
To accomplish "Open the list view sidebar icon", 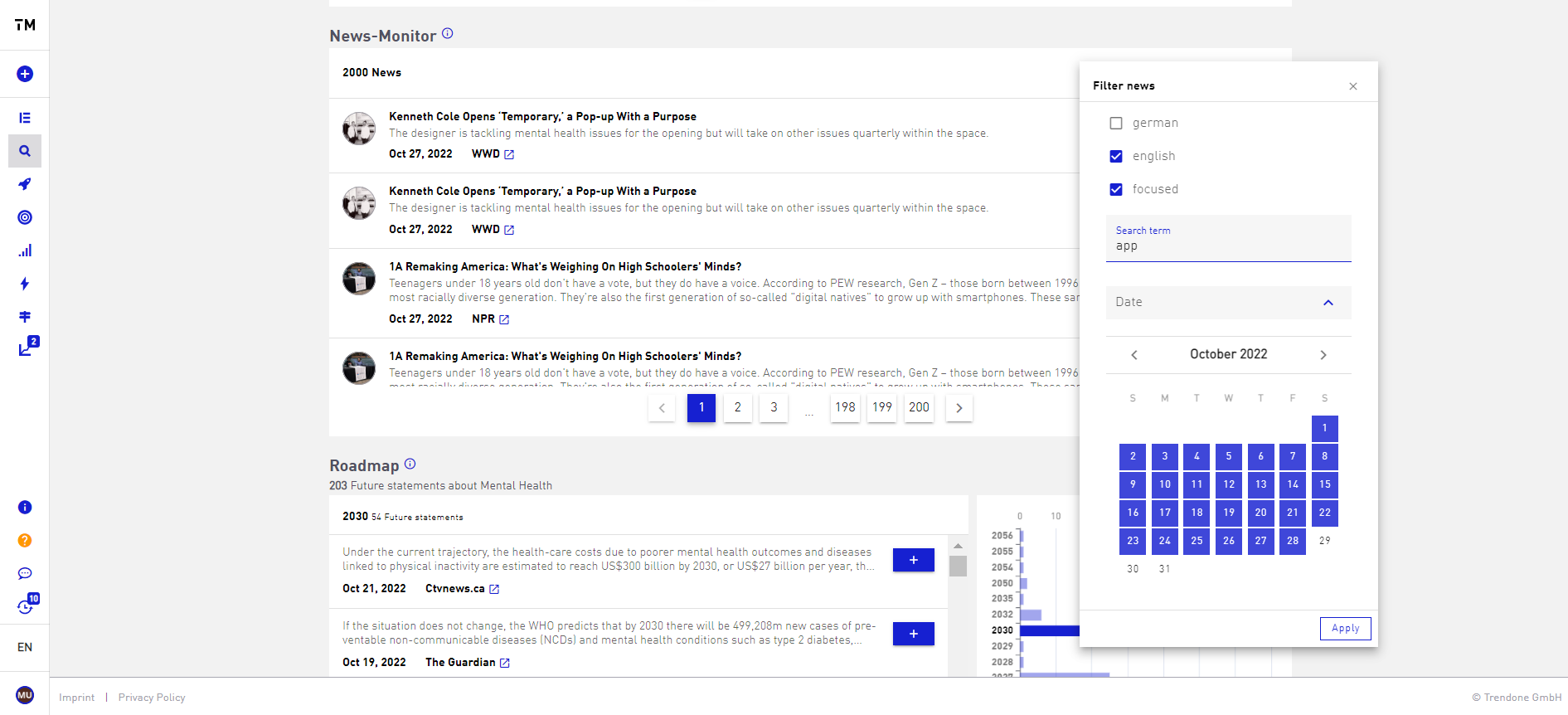I will pyautogui.click(x=25, y=118).
